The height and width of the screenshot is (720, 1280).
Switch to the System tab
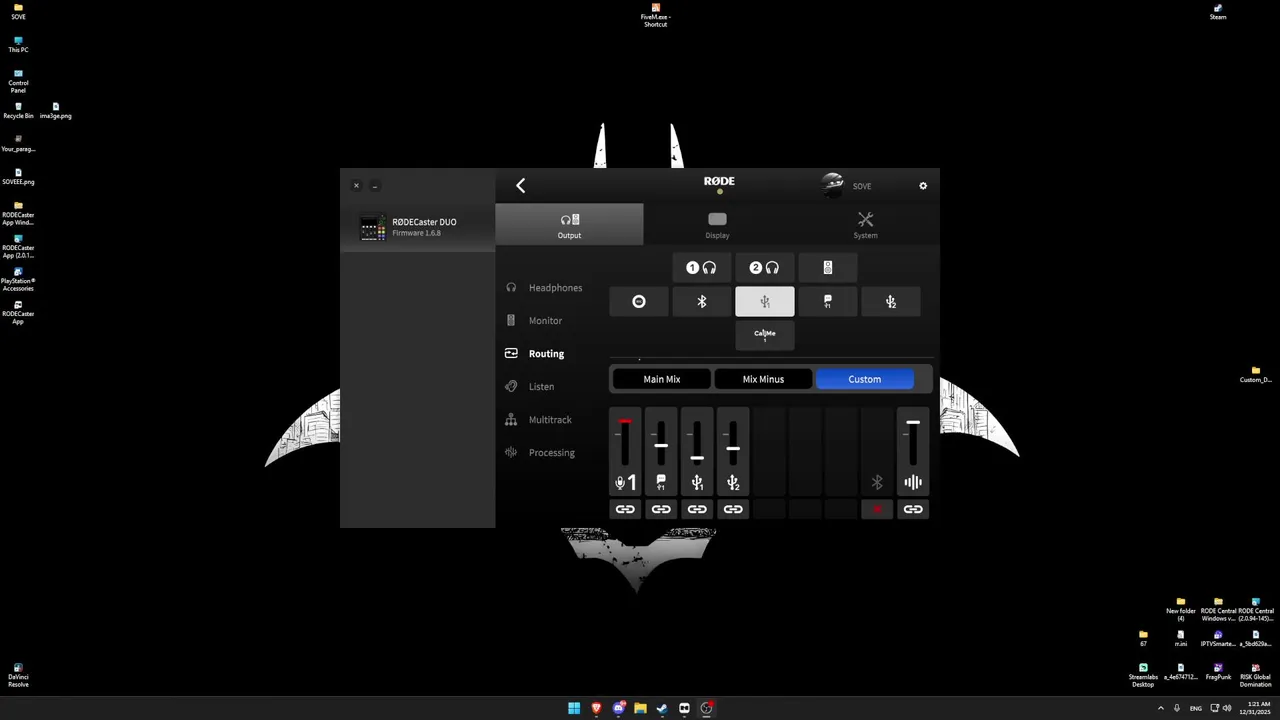(865, 225)
